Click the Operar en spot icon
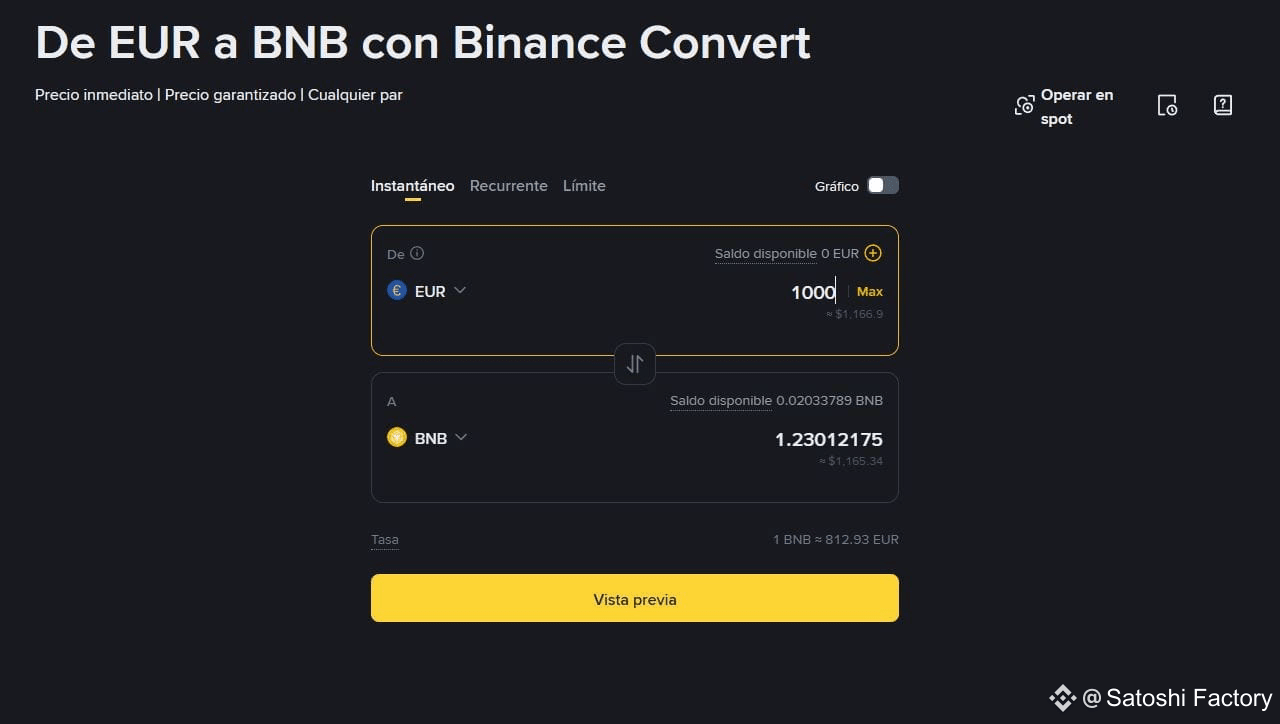The height and width of the screenshot is (724, 1280). tap(1024, 106)
